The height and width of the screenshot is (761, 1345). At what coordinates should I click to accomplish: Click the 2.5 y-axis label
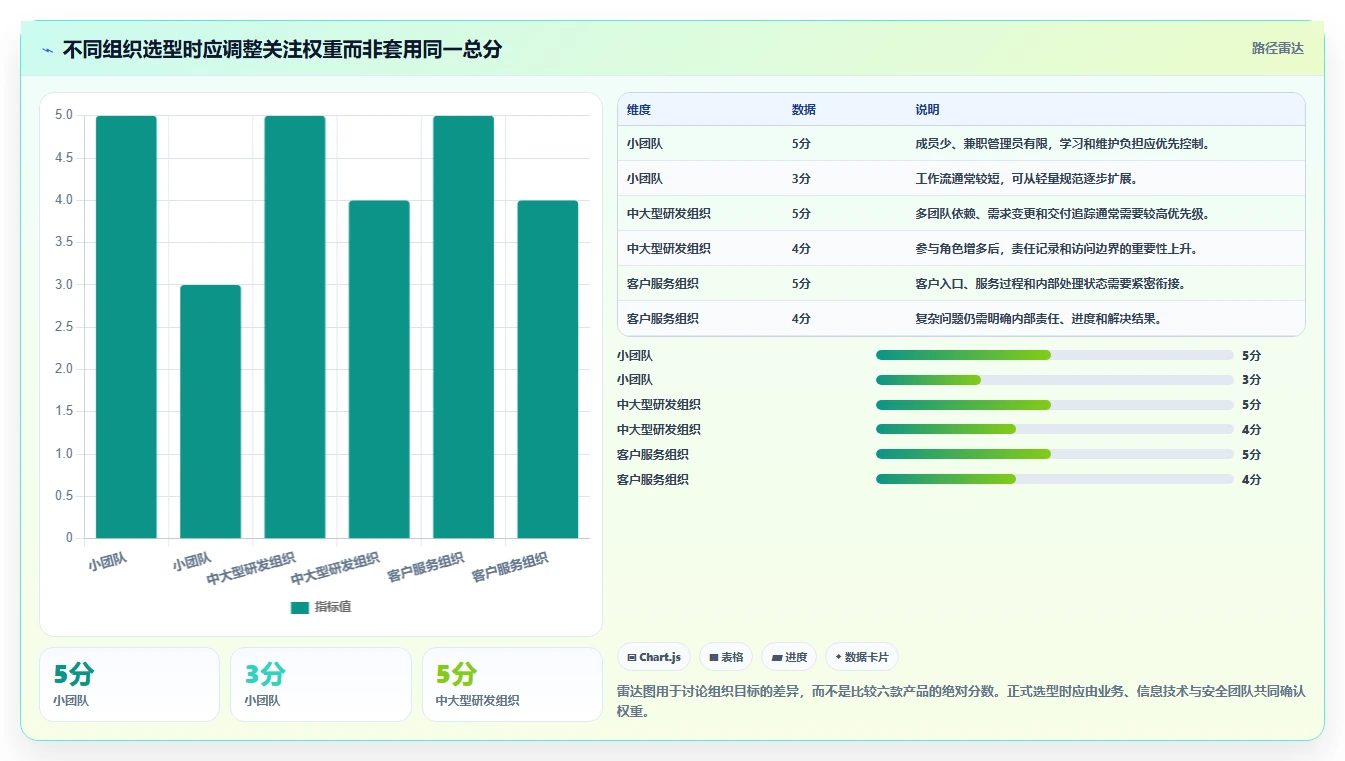click(x=63, y=327)
